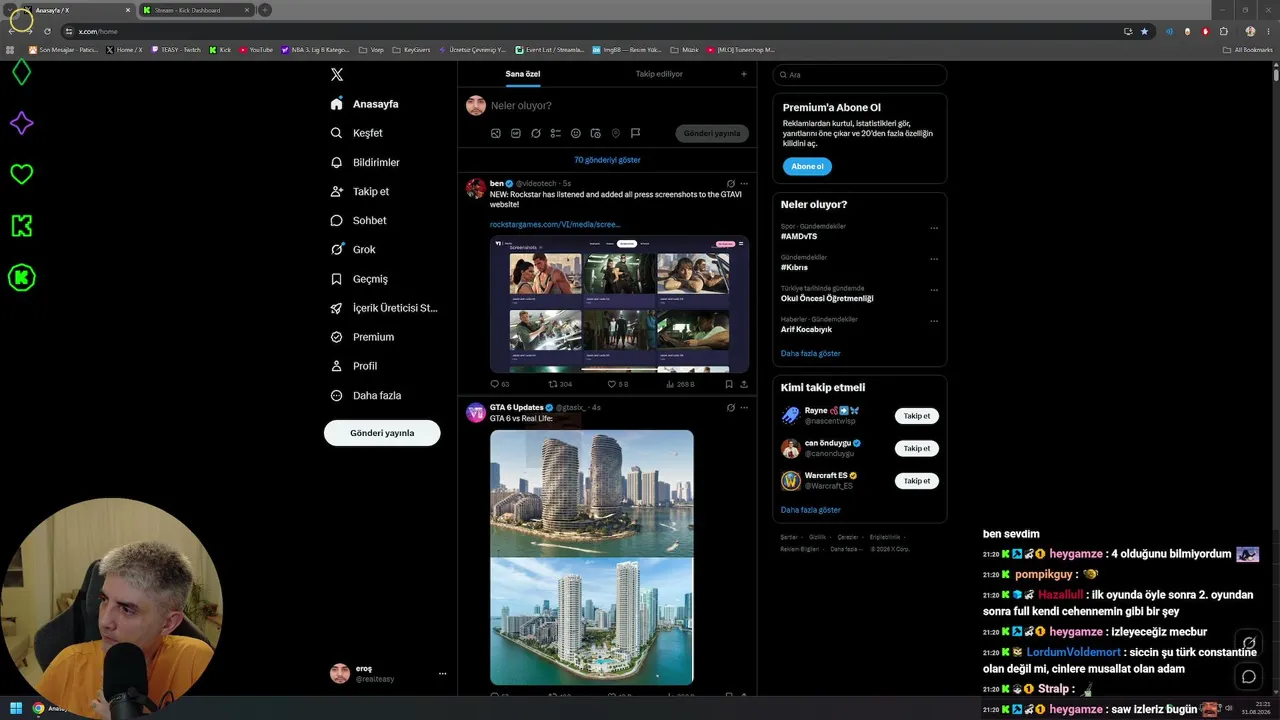Open more options for #Kıbrıs trend
This screenshot has height=720, width=1280.
(934, 259)
